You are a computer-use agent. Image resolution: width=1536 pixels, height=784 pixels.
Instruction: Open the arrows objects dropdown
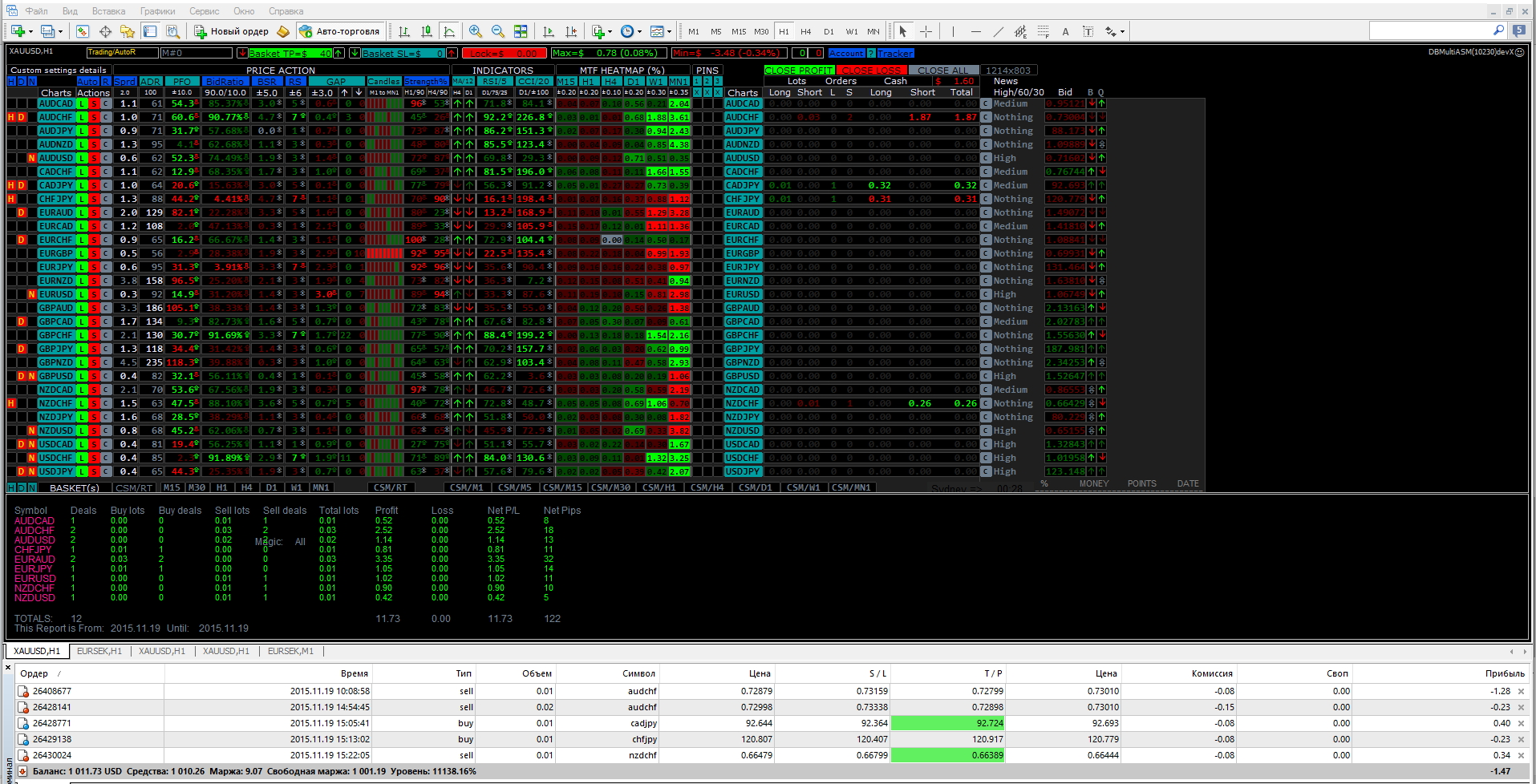pyautogui.click(x=1122, y=32)
